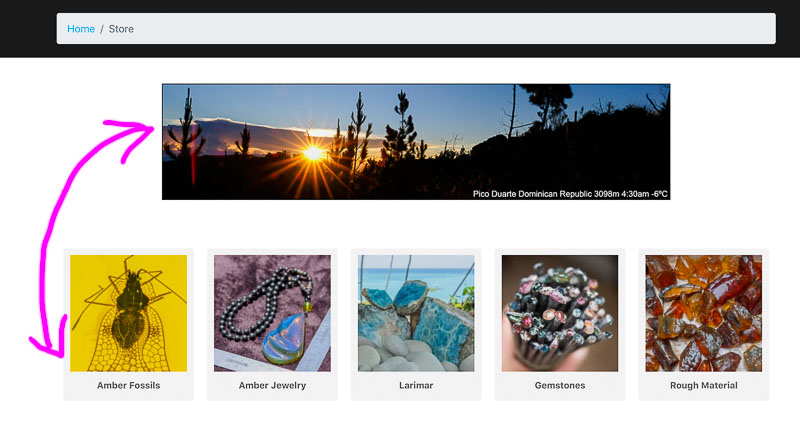
Task: Click the blue amber pendant in jewelry photo
Action: click(x=285, y=338)
